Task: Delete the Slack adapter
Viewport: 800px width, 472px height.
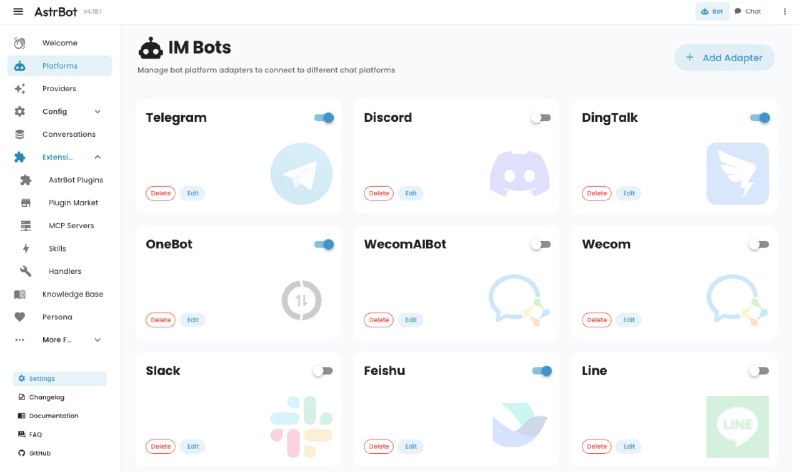Action: click(x=161, y=446)
